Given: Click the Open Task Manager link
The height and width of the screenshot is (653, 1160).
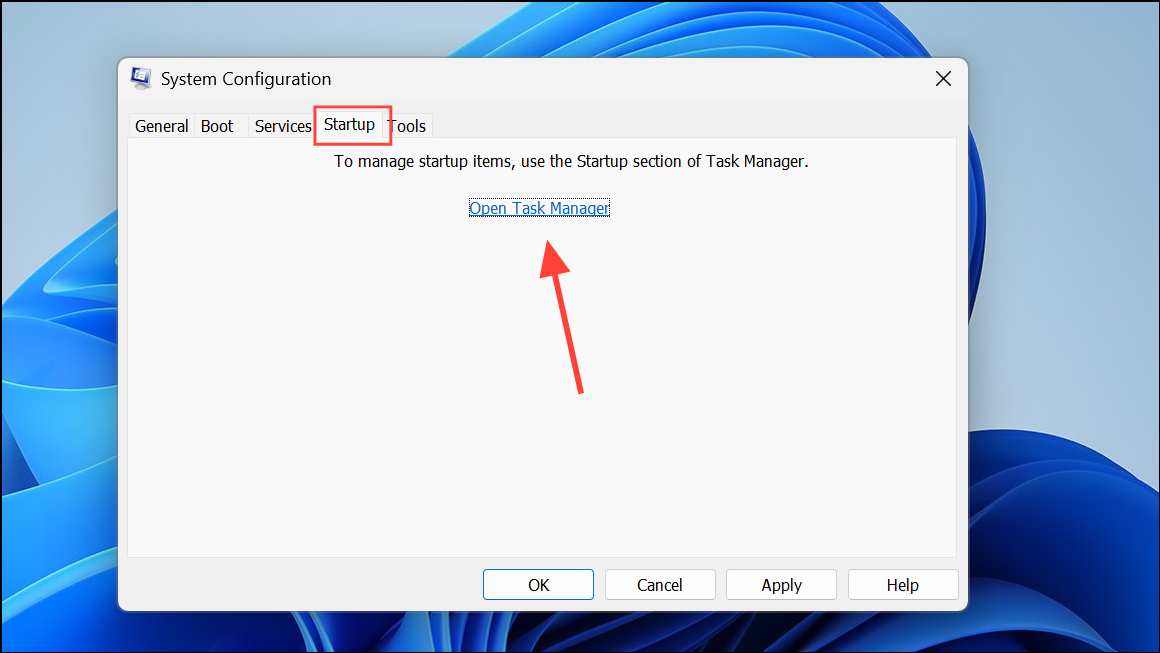Looking at the screenshot, I should 539,209.
